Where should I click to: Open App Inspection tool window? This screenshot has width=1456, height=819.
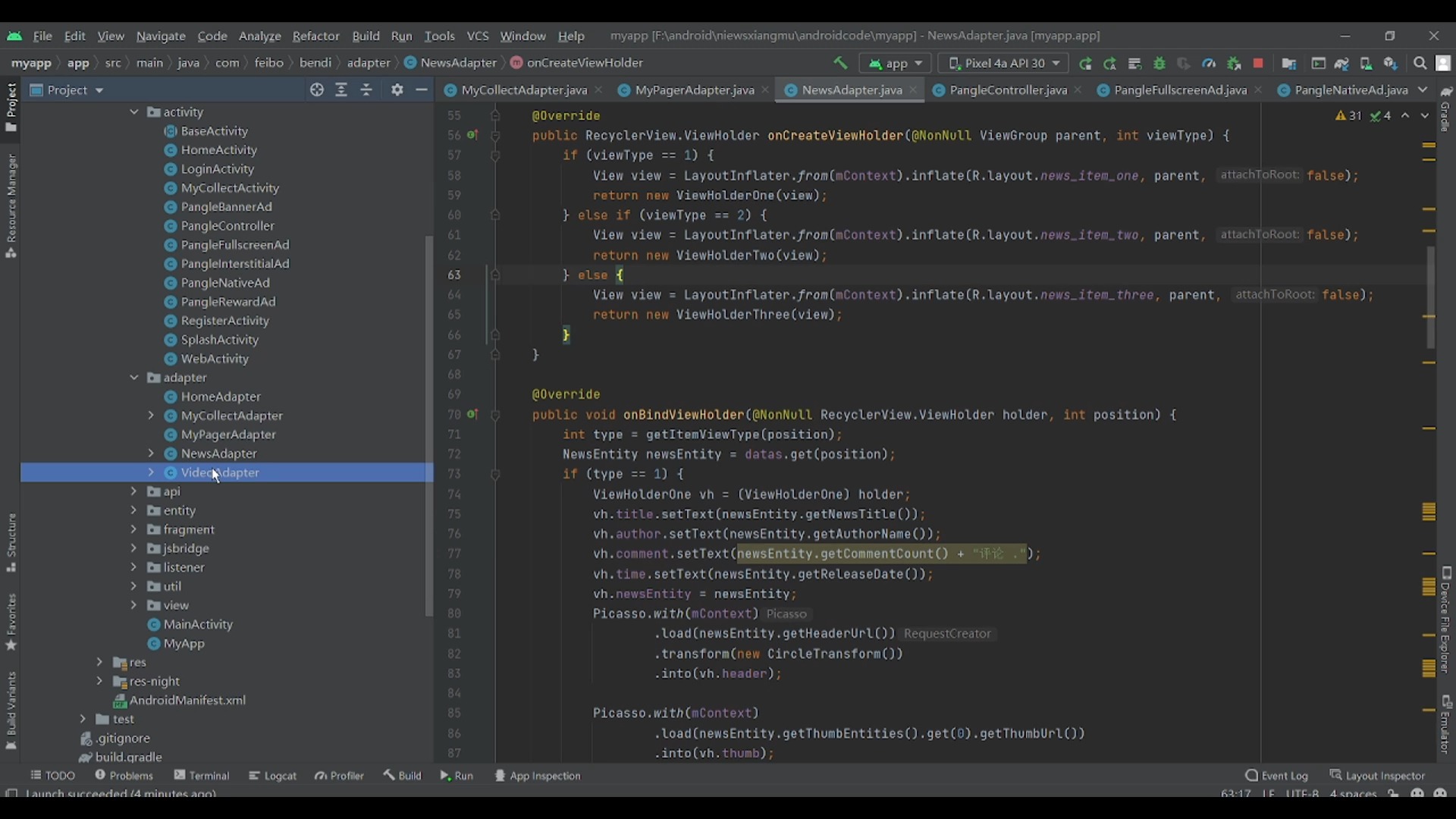(x=537, y=776)
